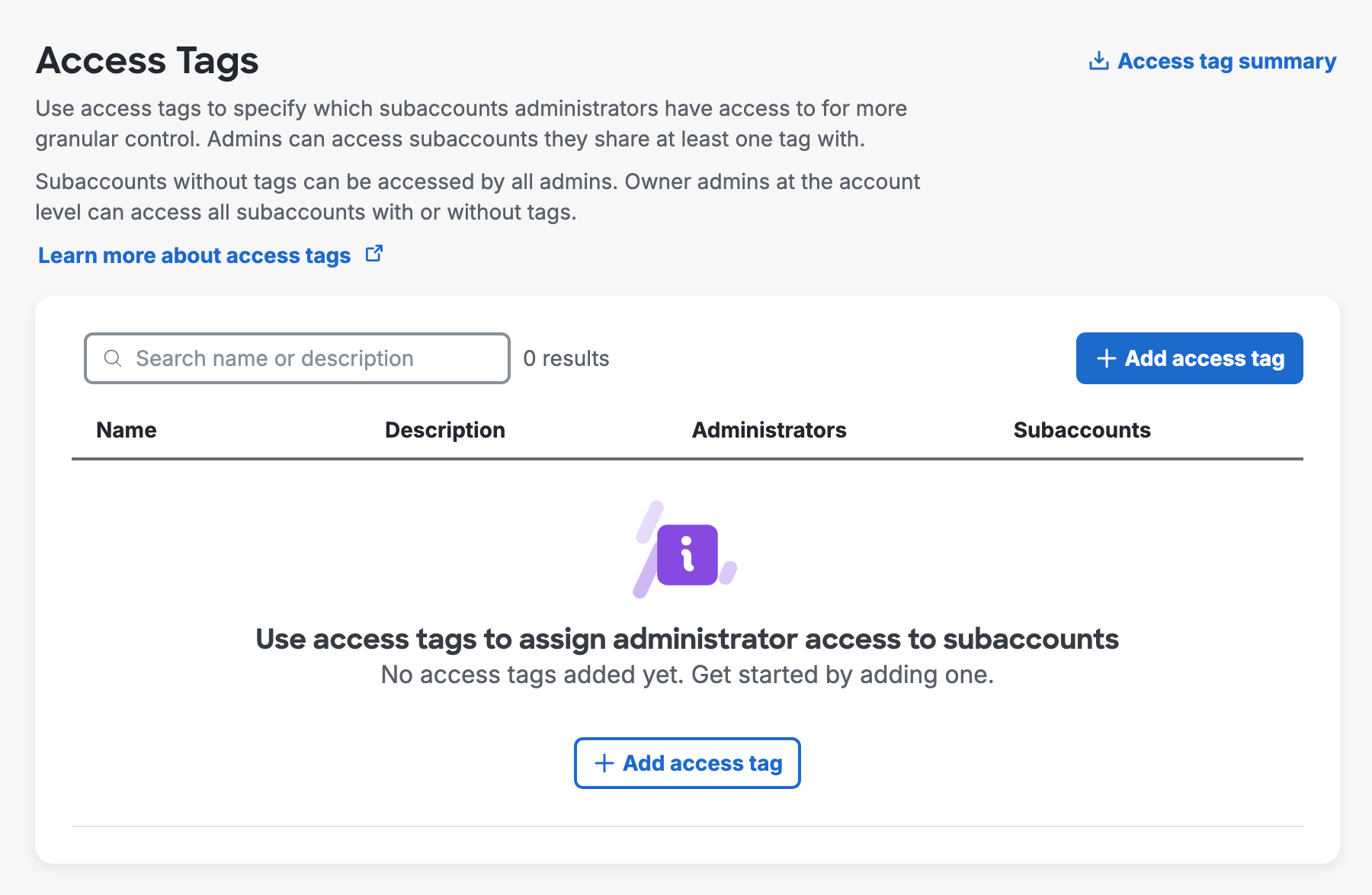Screen dimensions: 1372x895
Task: Click the outlined Add access tag button
Action: (x=688, y=763)
